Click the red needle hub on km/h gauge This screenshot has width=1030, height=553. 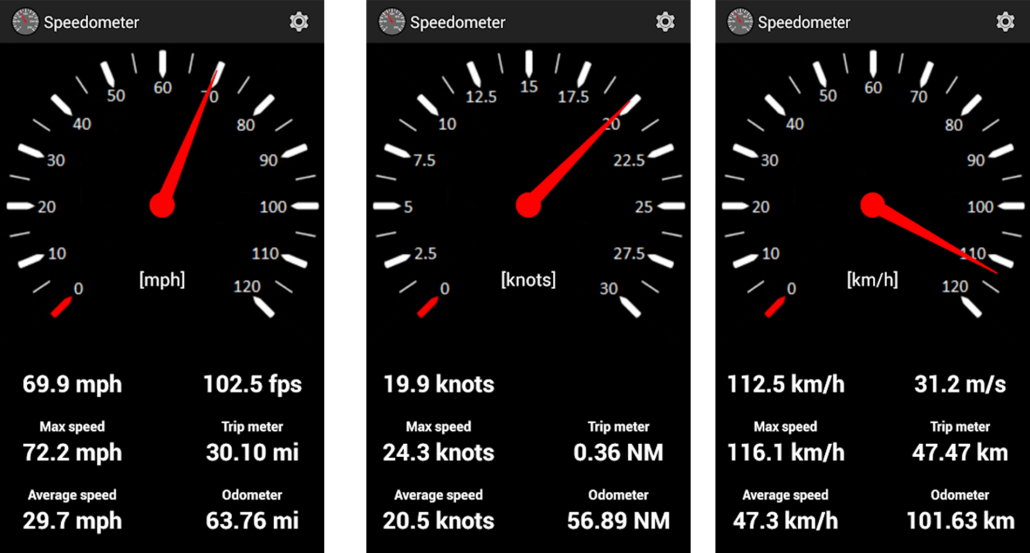(x=872, y=206)
